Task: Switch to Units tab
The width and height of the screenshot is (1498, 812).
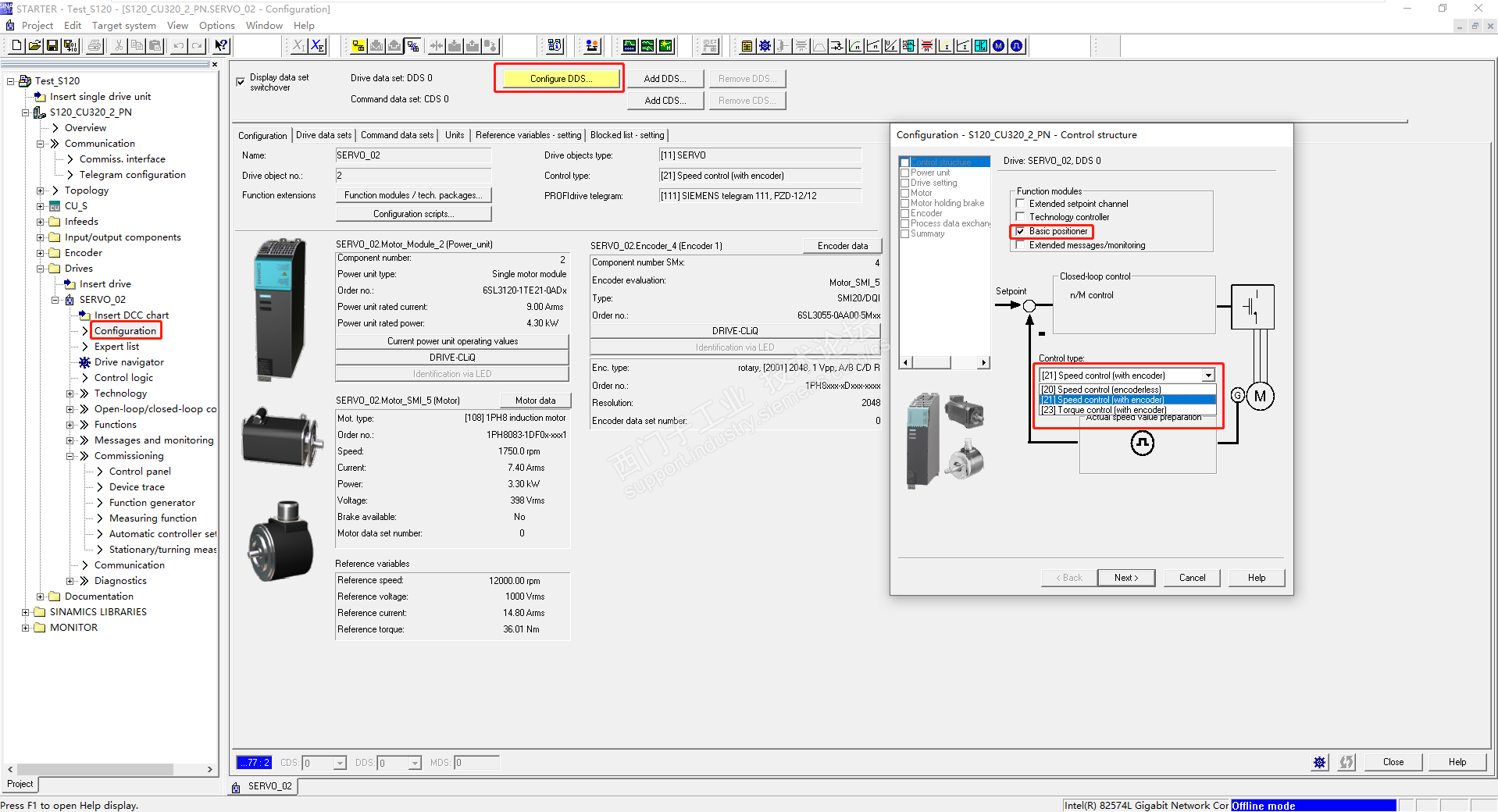Action: coord(455,135)
